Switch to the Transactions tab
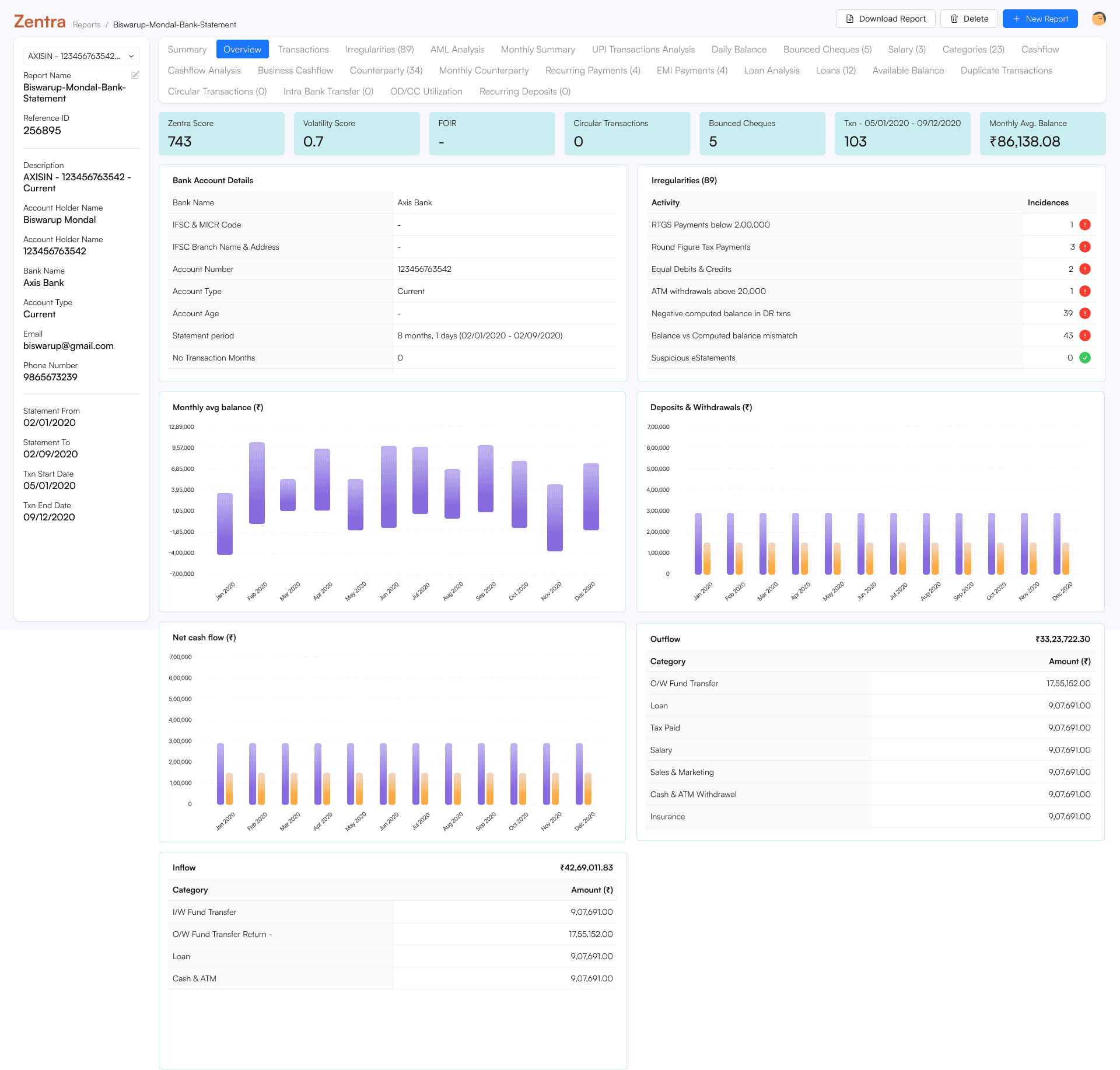 (303, 50)
